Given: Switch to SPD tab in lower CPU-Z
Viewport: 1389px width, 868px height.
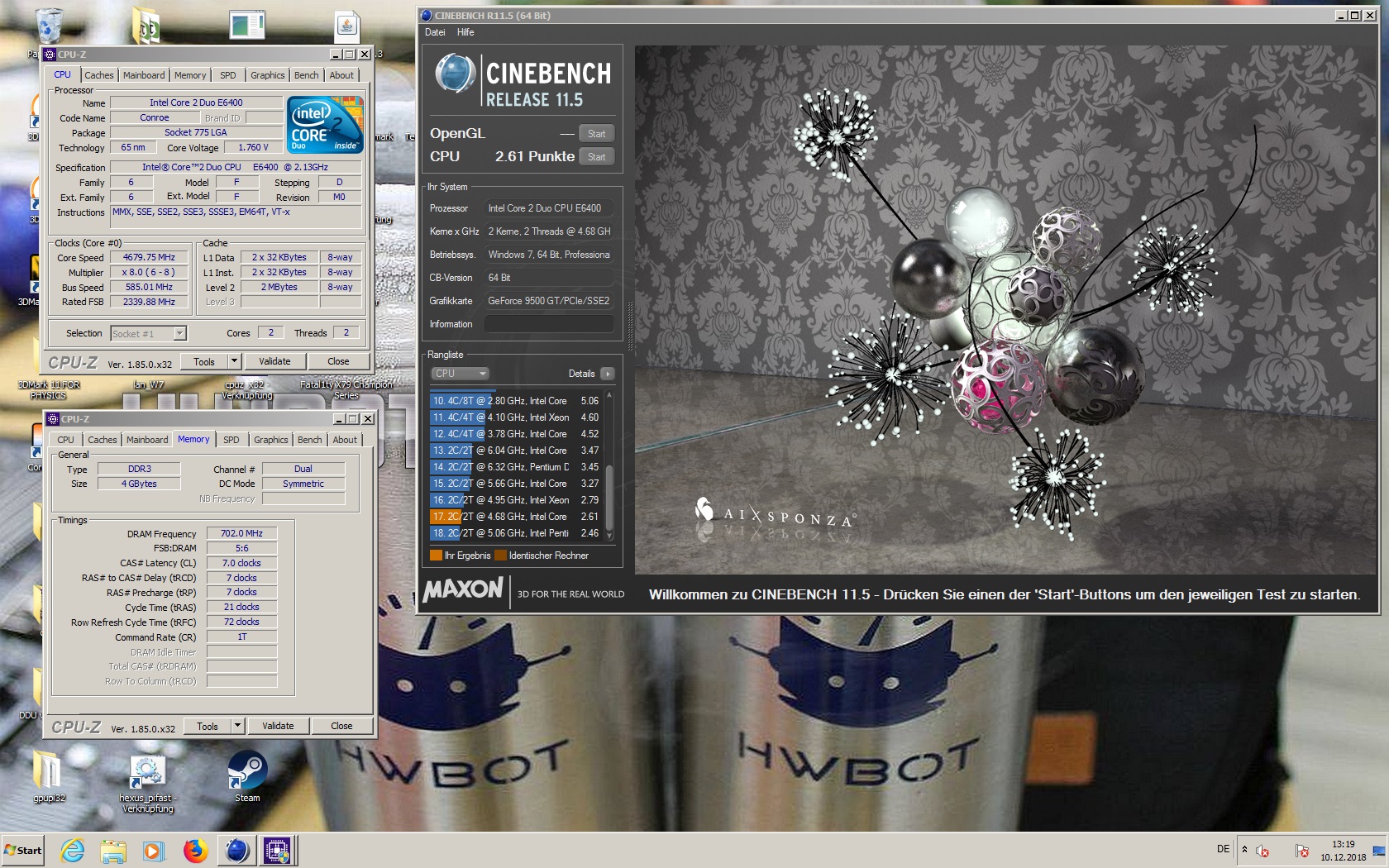Looking at the screenshot, I should 231,440.
